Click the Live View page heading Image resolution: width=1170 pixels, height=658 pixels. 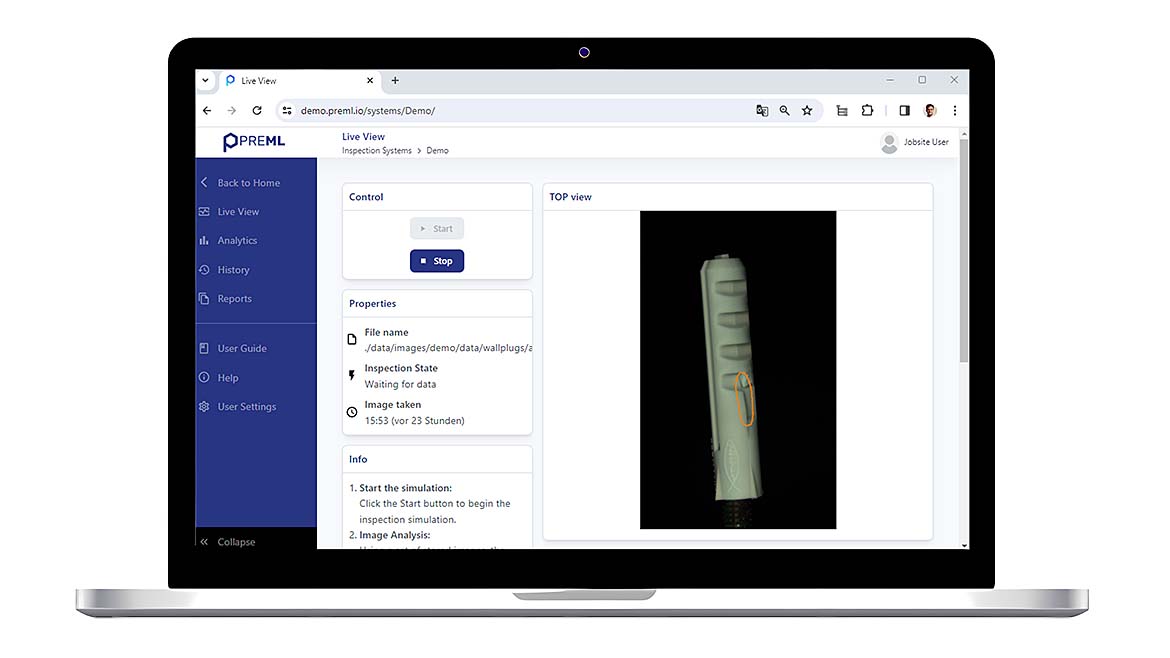363,137
